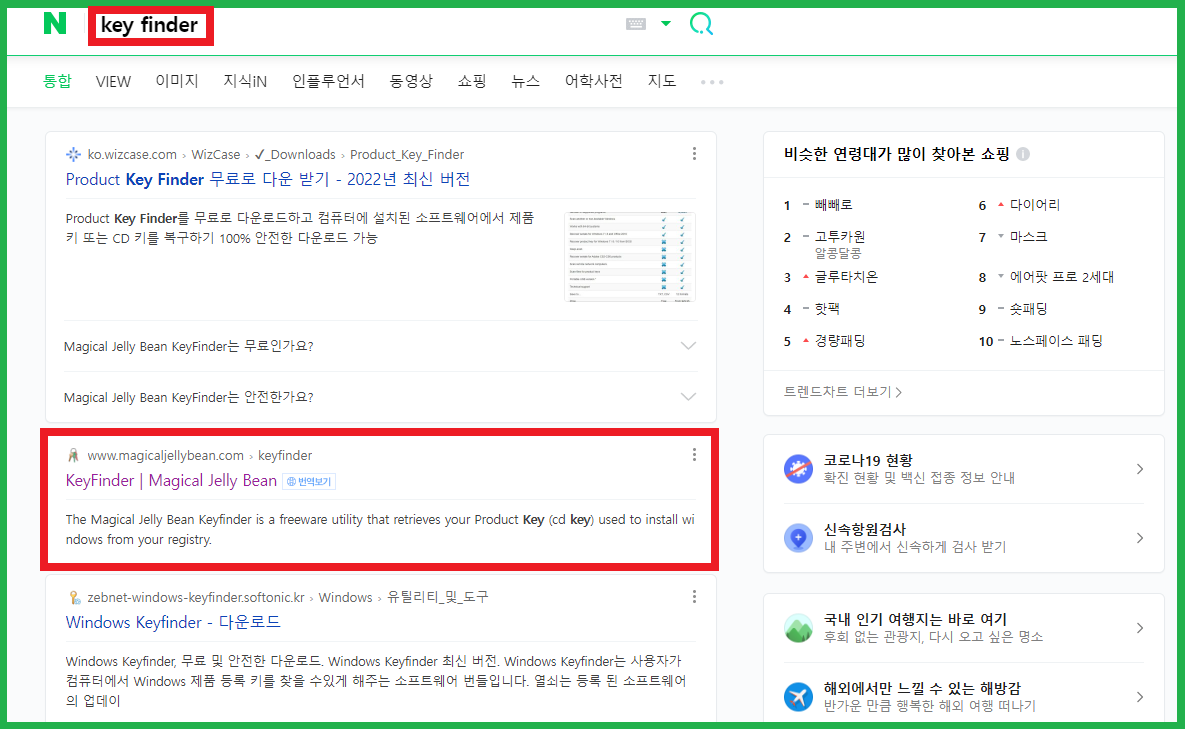Click www.magicaljellybean.com URL text
1185x729 pixels.
coord(166,456)
